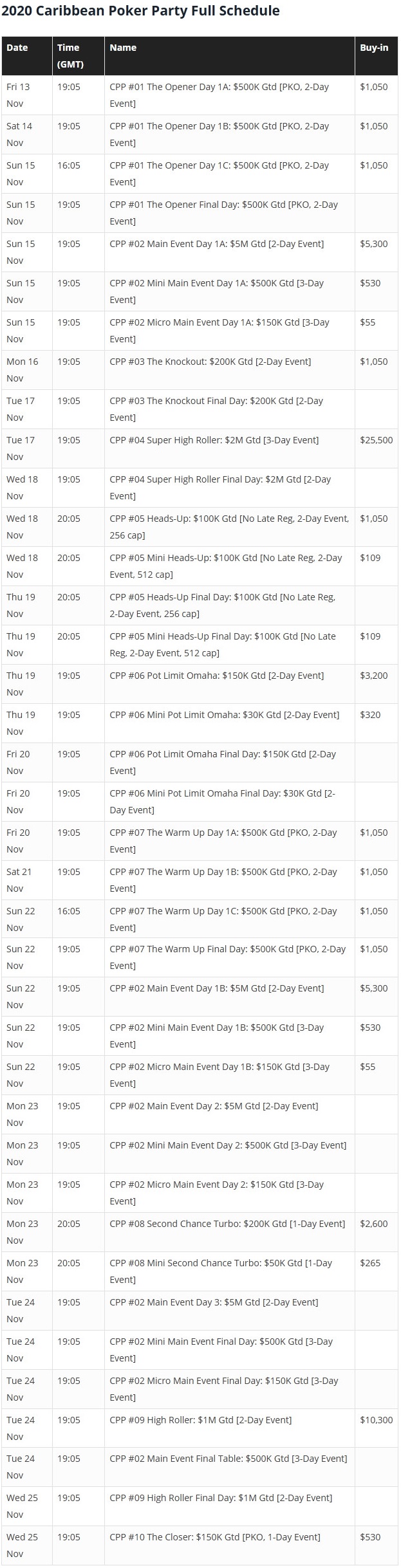The height and width of the screenshot is (1568, 401).
Task: Click CPP #04 Super High Roller: $2M Gtd entry
Action: point(214,440)
